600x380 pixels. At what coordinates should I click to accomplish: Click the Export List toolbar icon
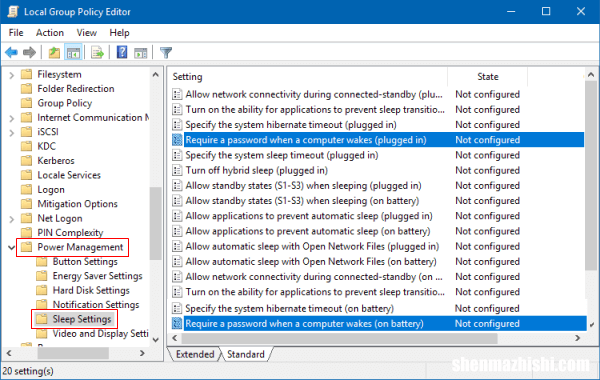tap(97, 52)
